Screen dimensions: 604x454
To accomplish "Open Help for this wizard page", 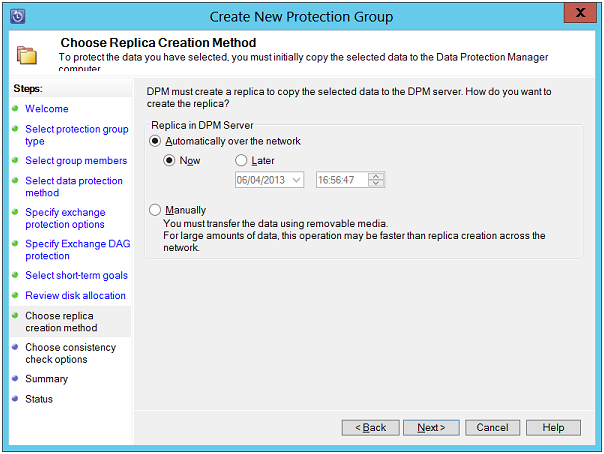I will tap(553, 427).
